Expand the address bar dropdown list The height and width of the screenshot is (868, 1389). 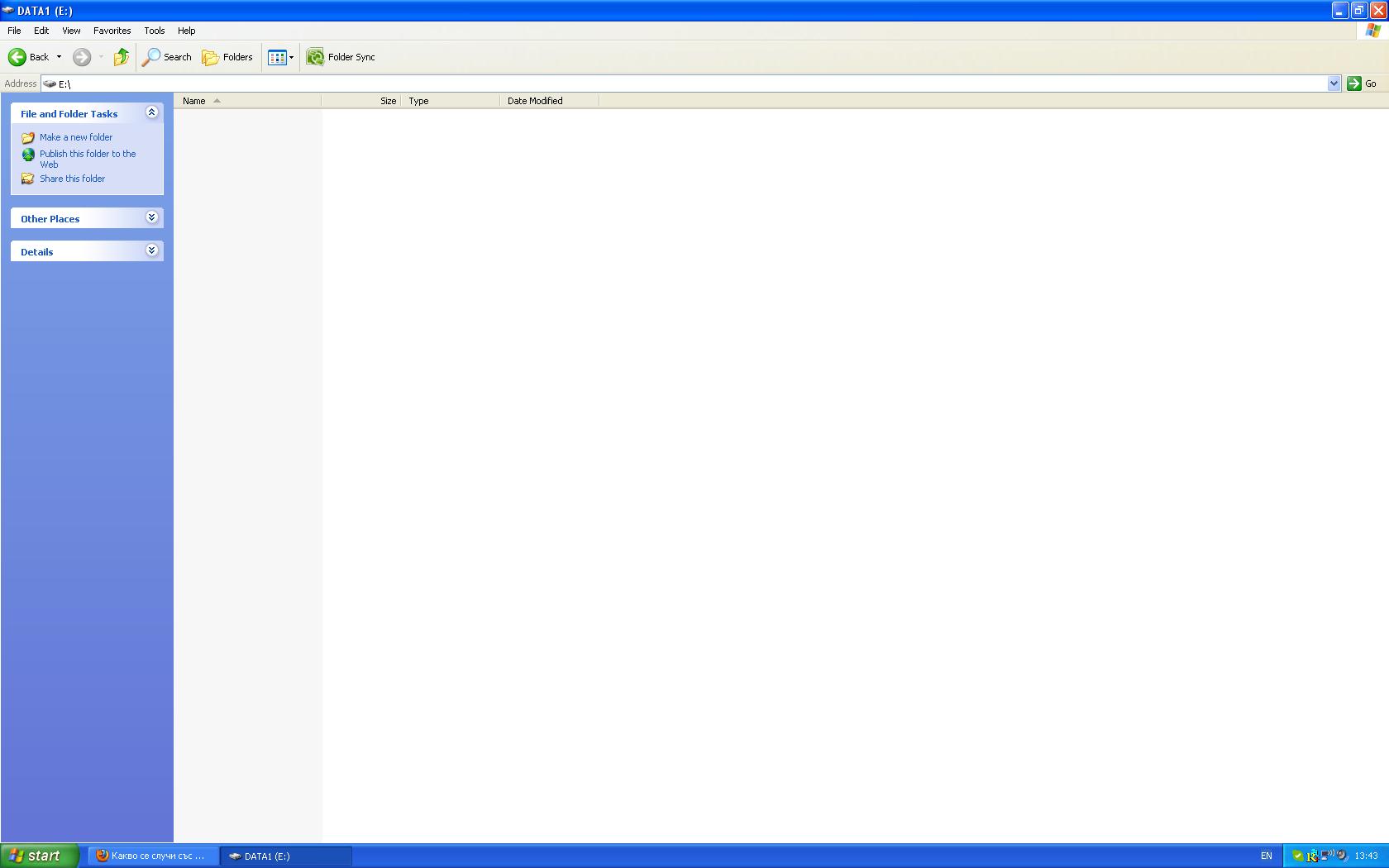1333,83
